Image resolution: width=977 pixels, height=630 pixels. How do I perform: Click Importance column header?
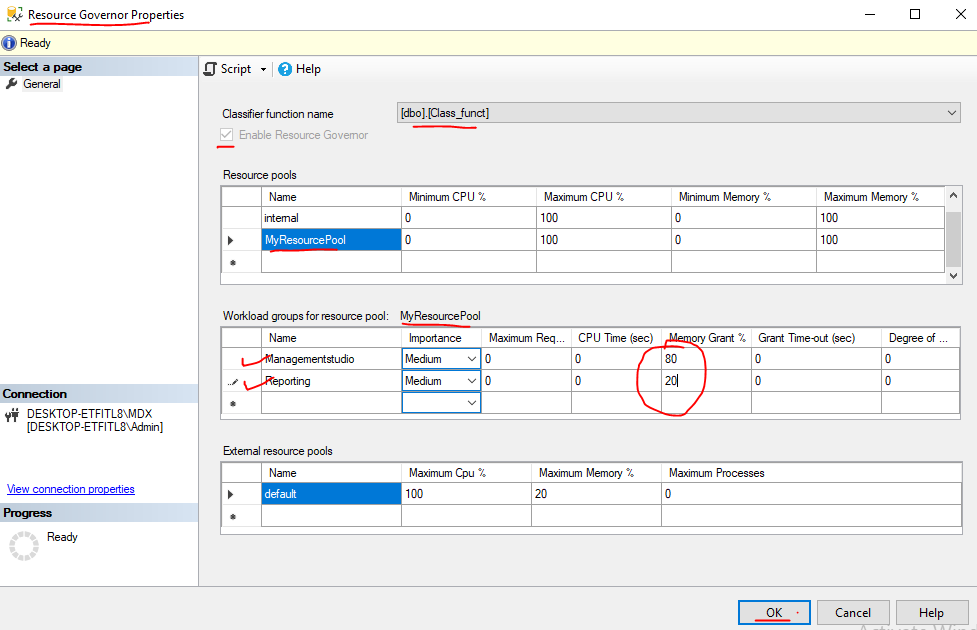441,338
